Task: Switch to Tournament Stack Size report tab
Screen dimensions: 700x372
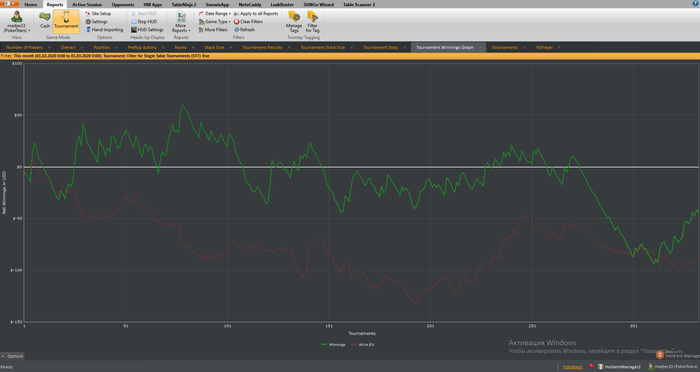Action: click(322, 47)
